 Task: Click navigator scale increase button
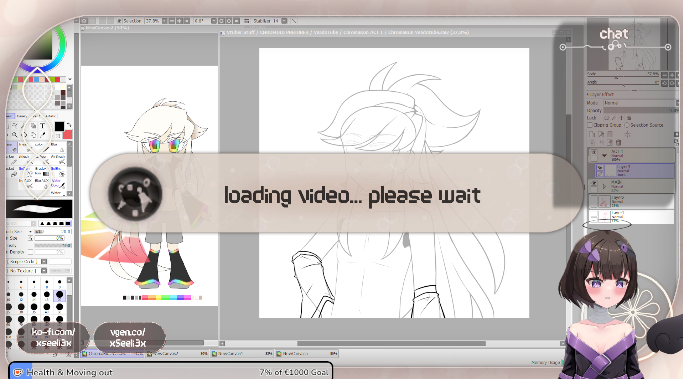coord(672,74)
